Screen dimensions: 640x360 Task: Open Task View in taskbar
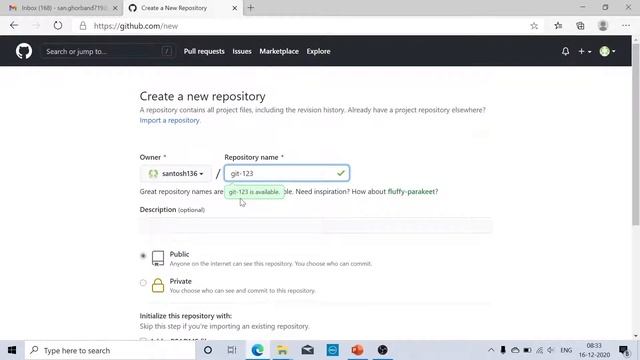click(x=232, y=350)
